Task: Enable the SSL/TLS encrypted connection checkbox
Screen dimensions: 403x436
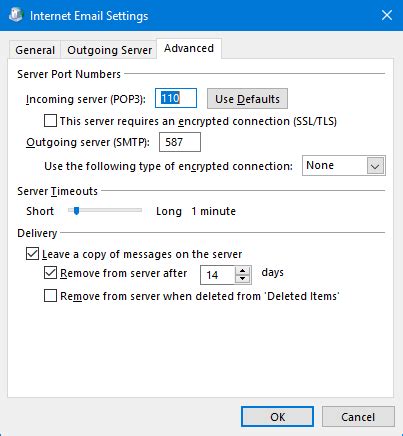Action: click(50, 121)
